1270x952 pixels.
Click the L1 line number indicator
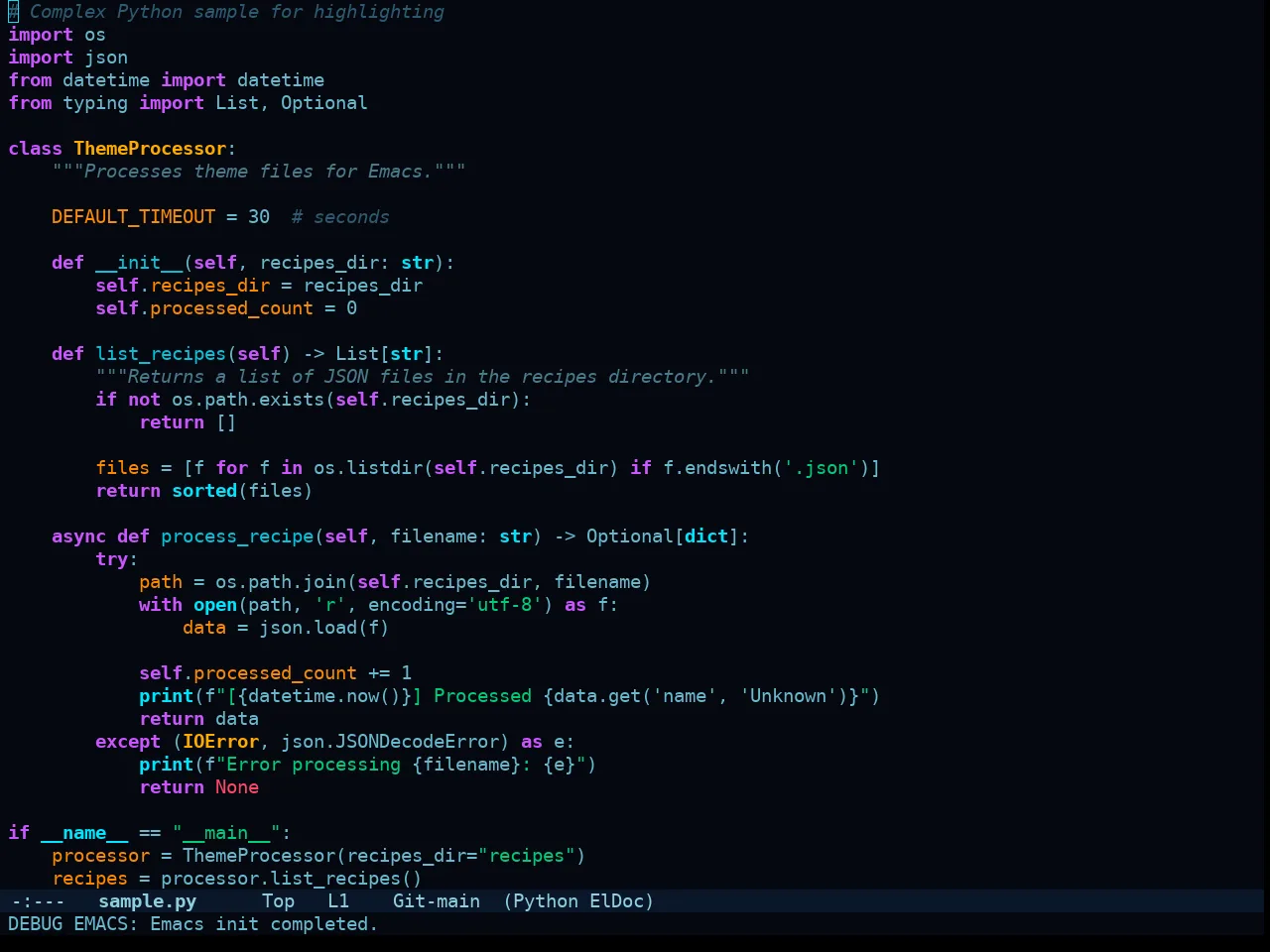click(338, 901)
